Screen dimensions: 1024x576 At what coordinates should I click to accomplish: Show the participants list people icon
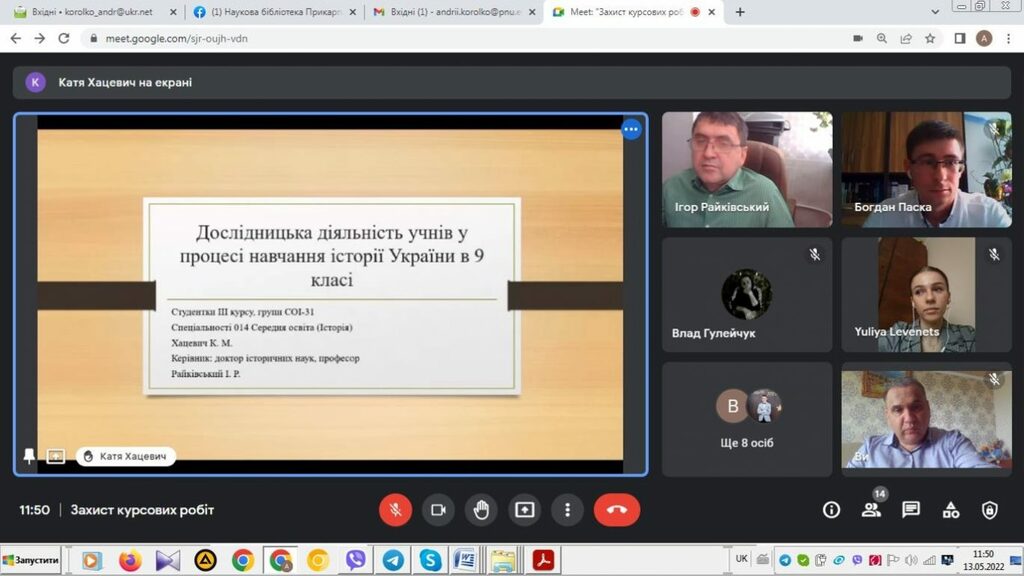[871, 510]
